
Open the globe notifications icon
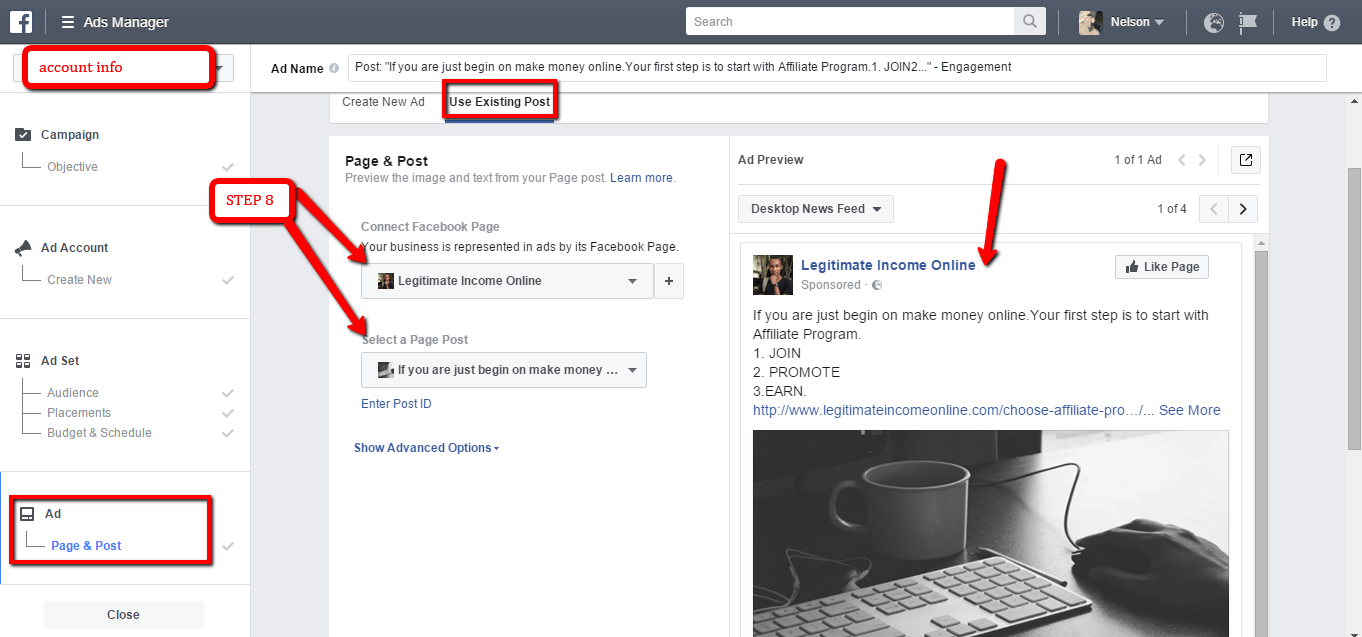click(x=1215, y=22)
